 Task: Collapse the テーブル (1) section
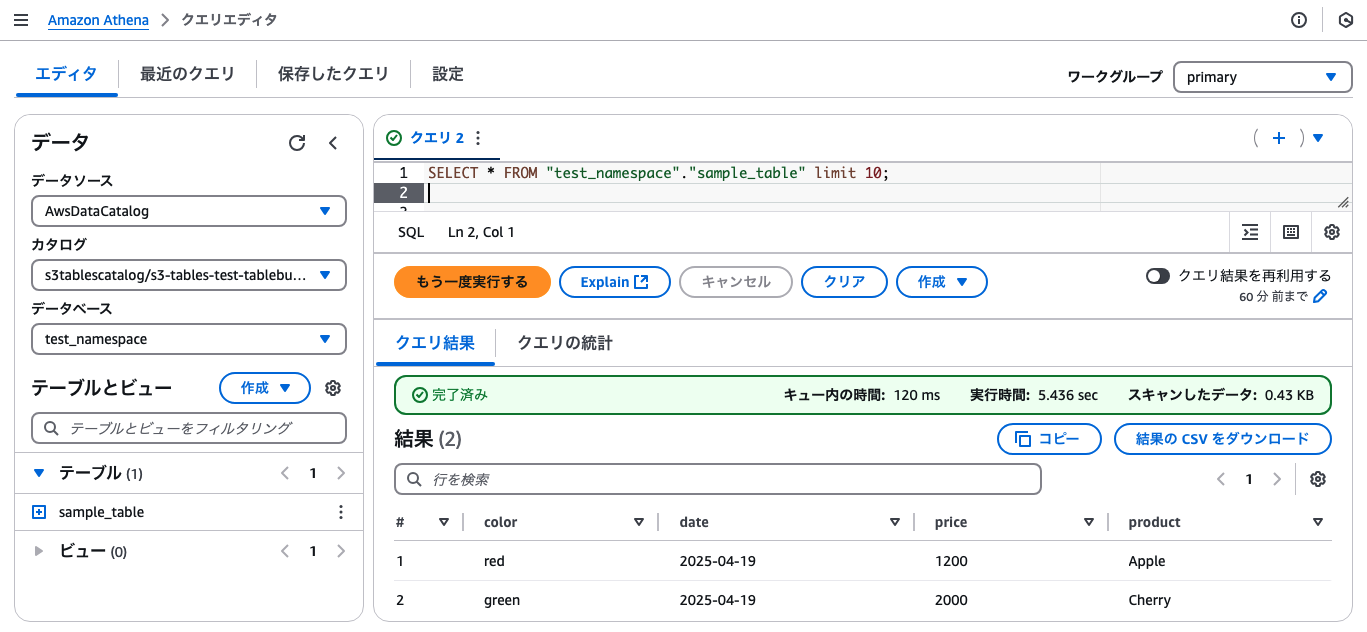[39, 473]
